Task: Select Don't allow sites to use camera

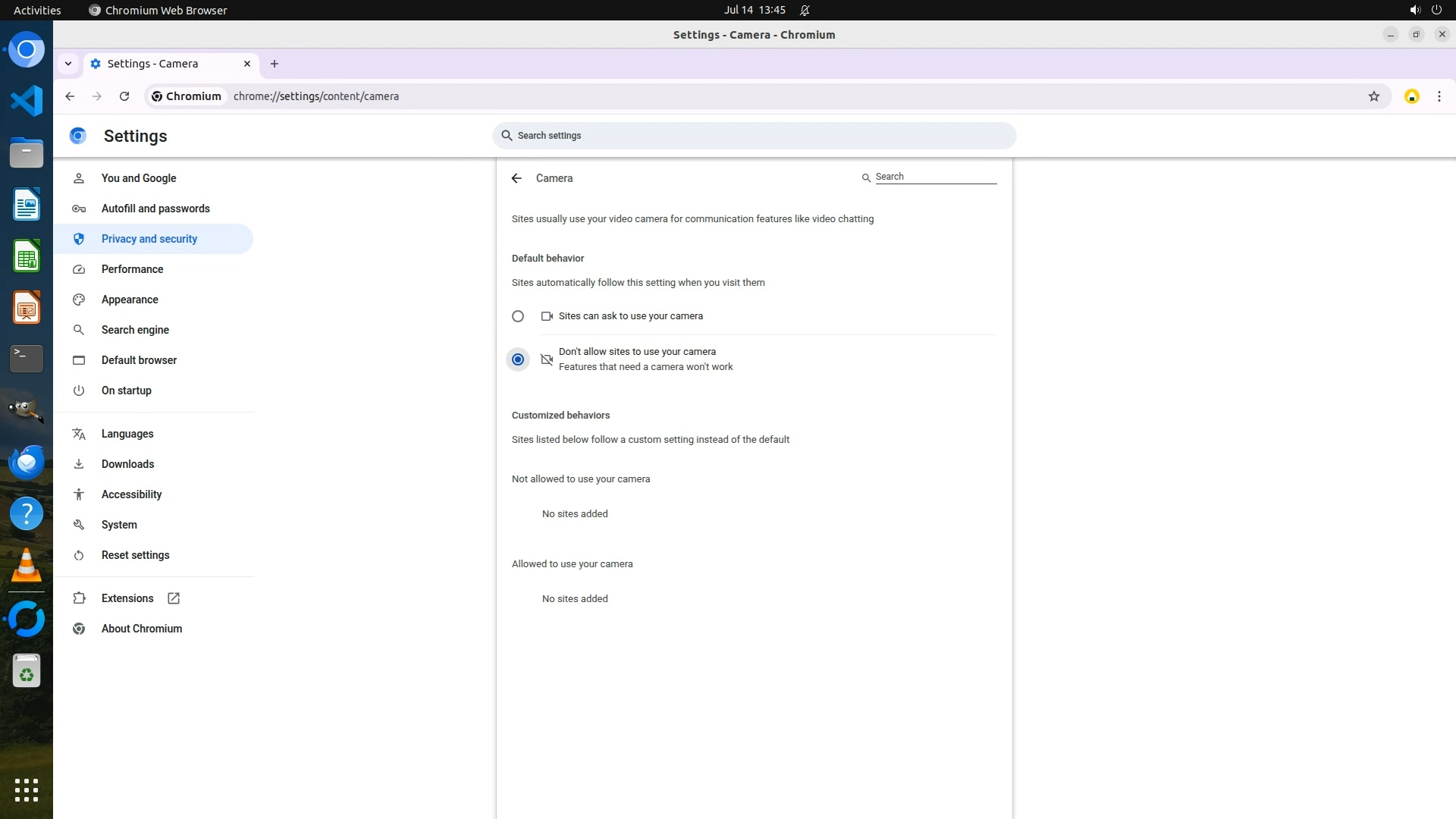Action: point(518,359)
